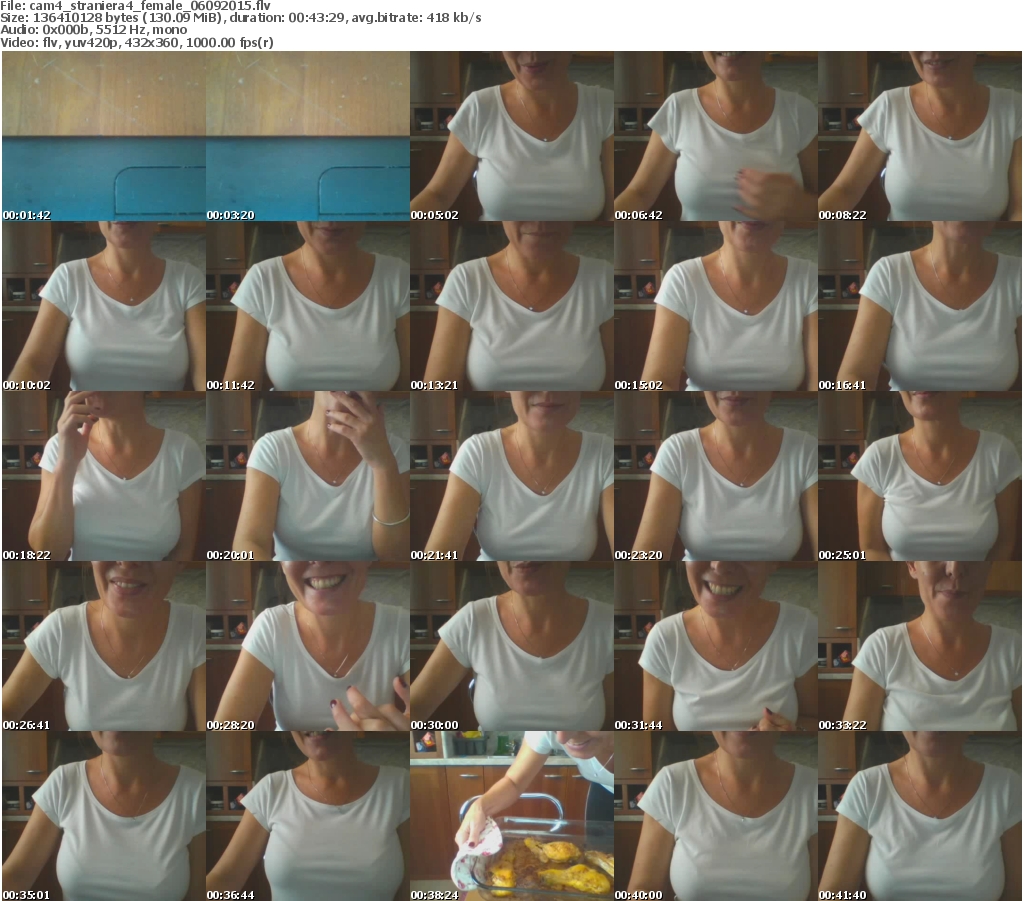Select the frame labeled 00:36:44
Image resolution: width=1024 pixels, height=901 pixels.
pyautogui.click(x=308, y=815)
